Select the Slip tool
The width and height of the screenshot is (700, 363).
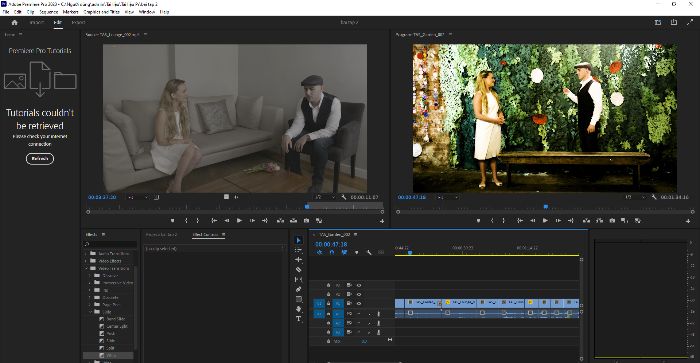[298, 280]
